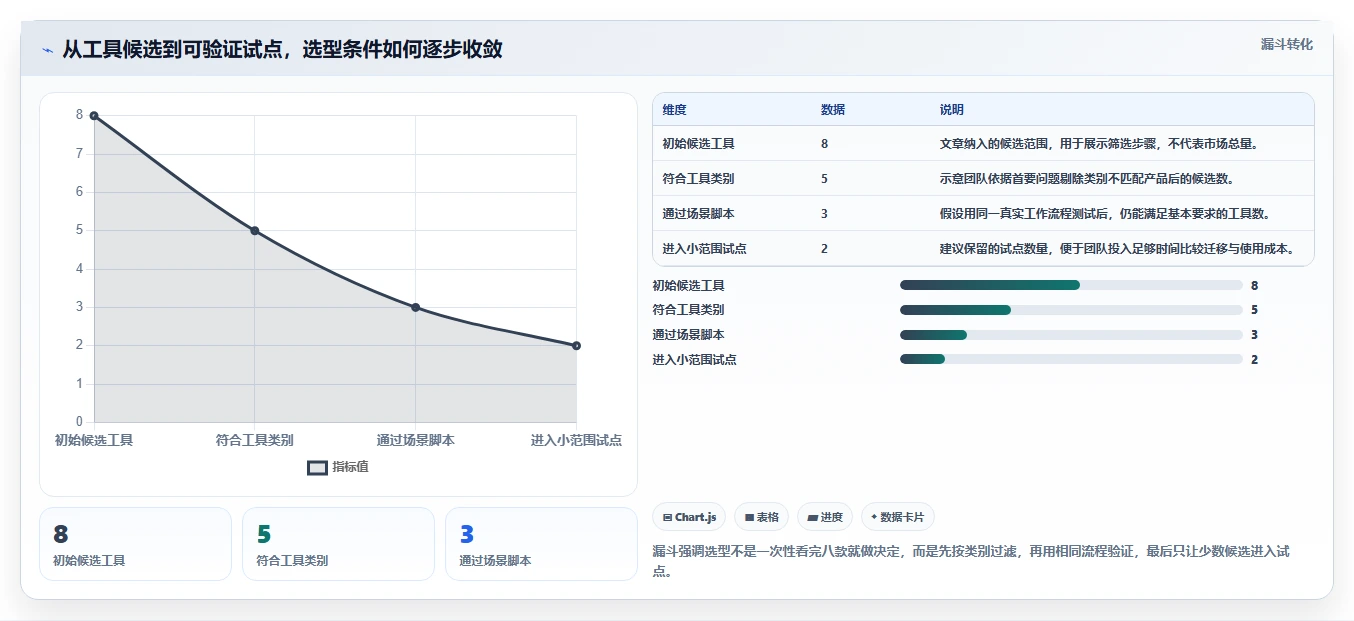Click the 进入小范围试点 table row cell
The image size is (1354, 621).
[x=704, y=249]
